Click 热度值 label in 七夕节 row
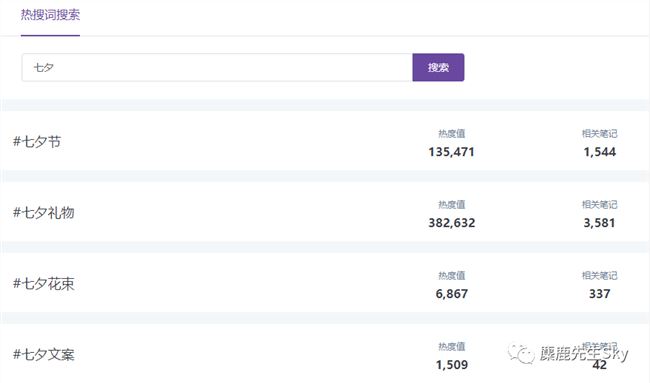Viewport: 650px width, 383px height. click(451, 133)
